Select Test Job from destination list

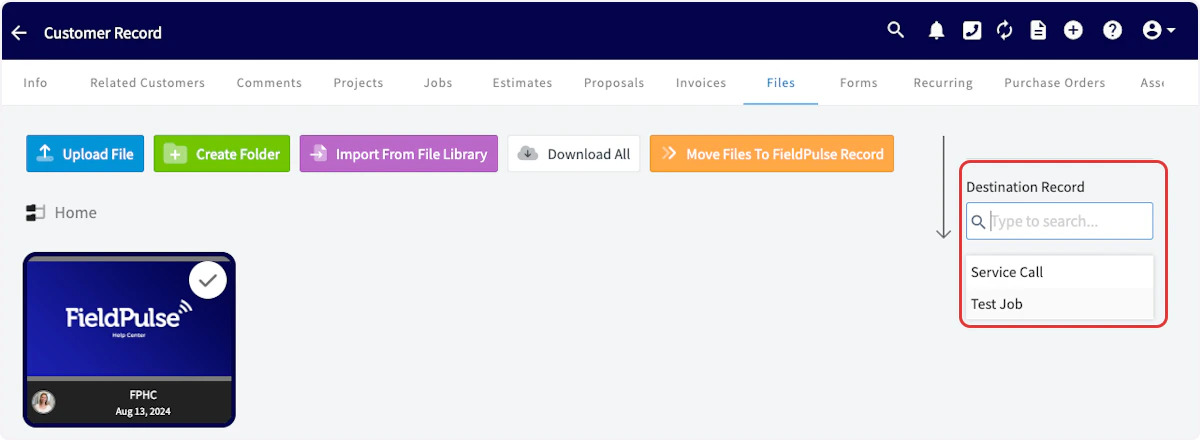coord(1060,304)
